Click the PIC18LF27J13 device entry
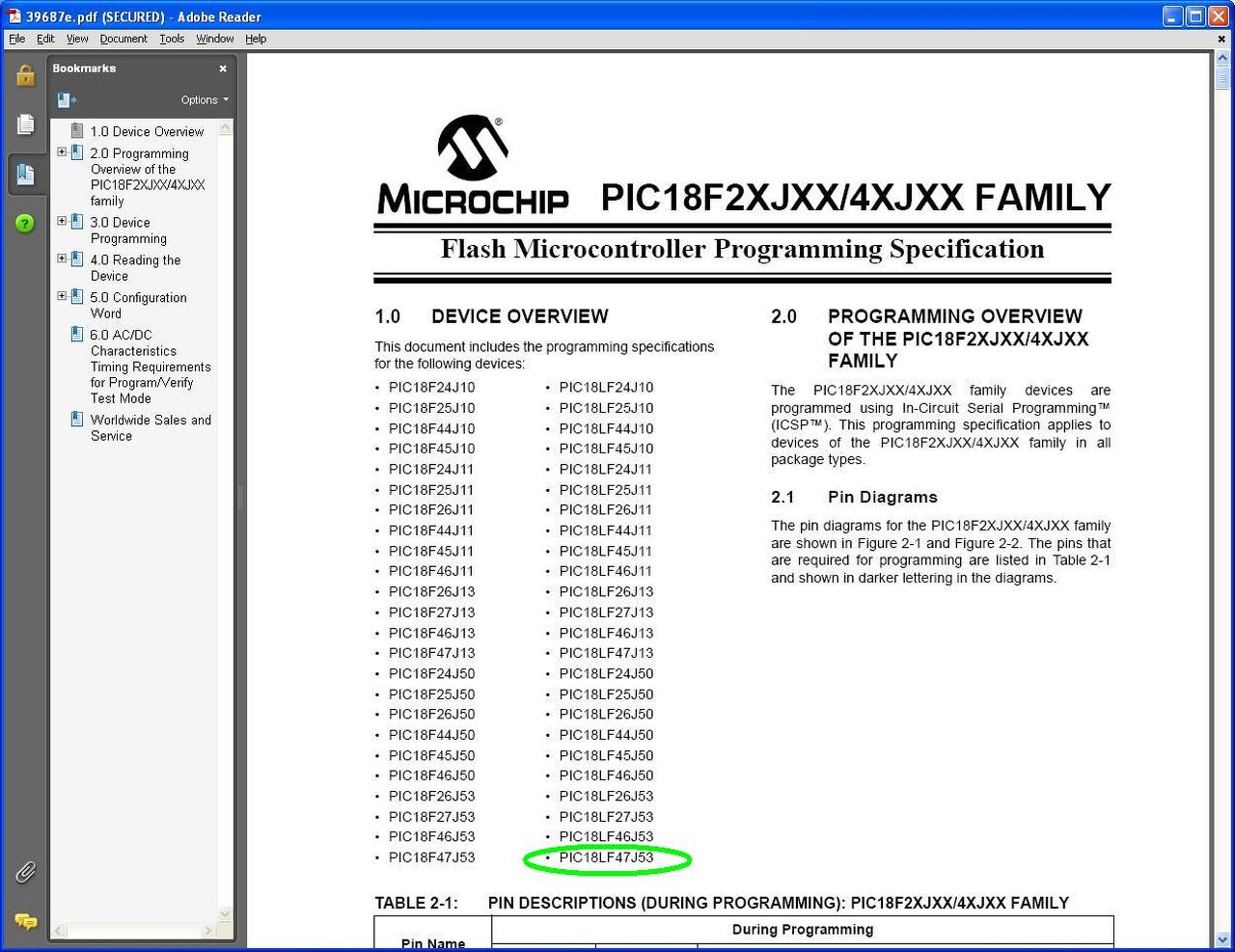 tap(606, 612)
